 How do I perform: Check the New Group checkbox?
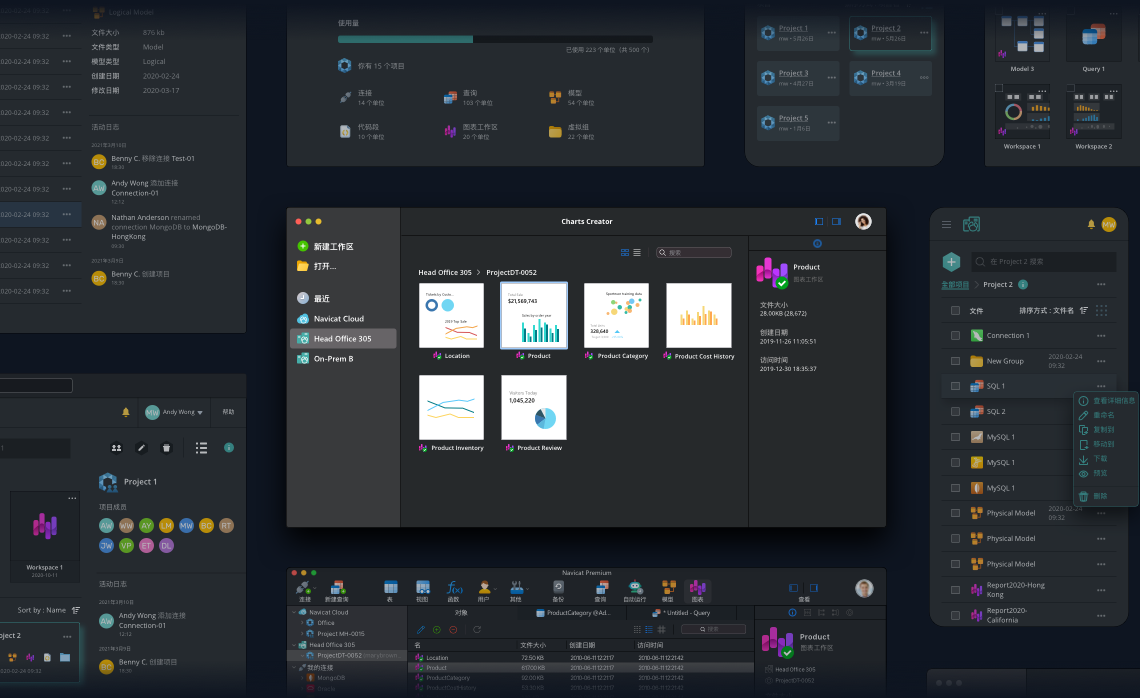(955, 361)
